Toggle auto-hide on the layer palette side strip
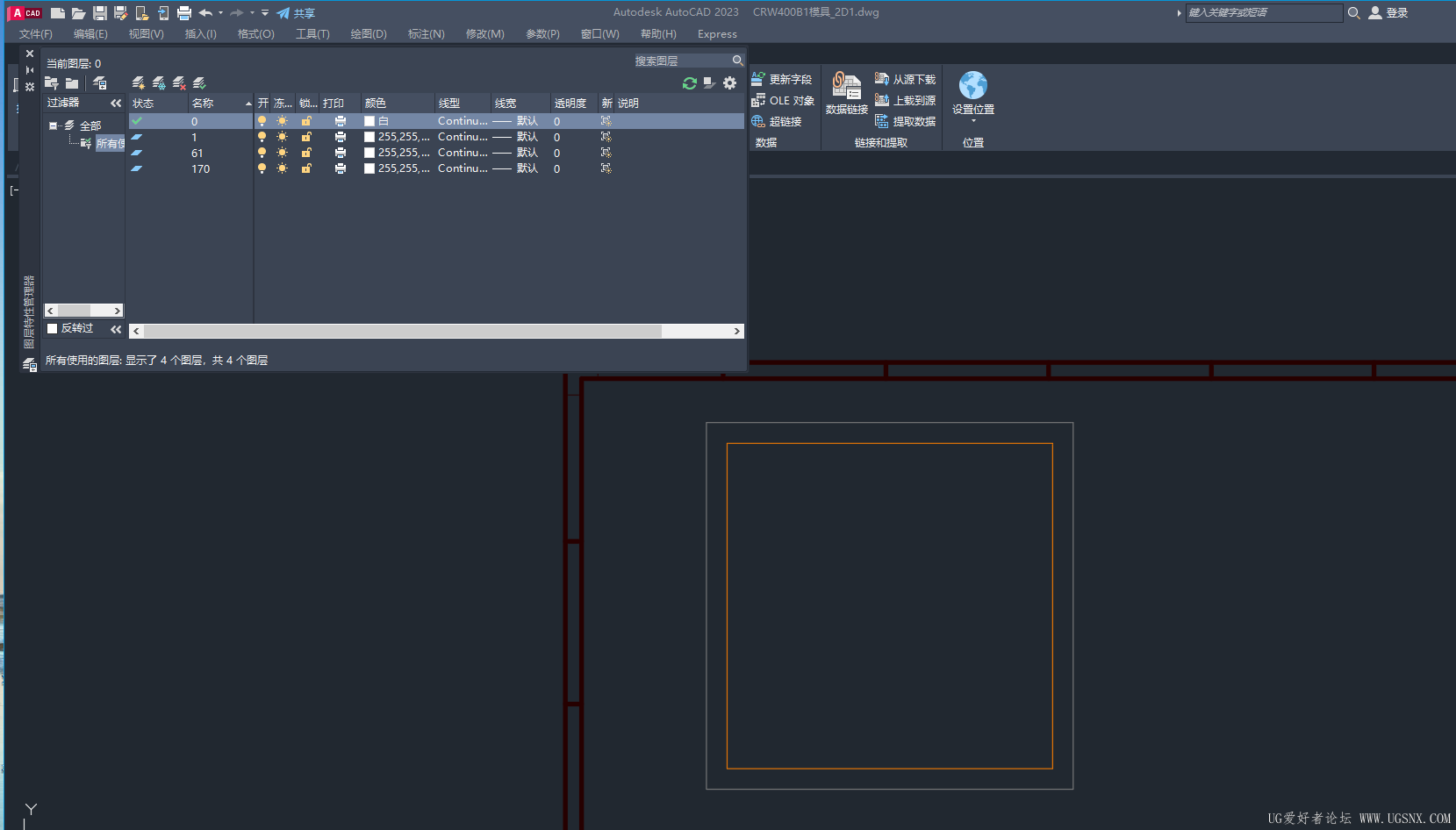 coord(30,69)
